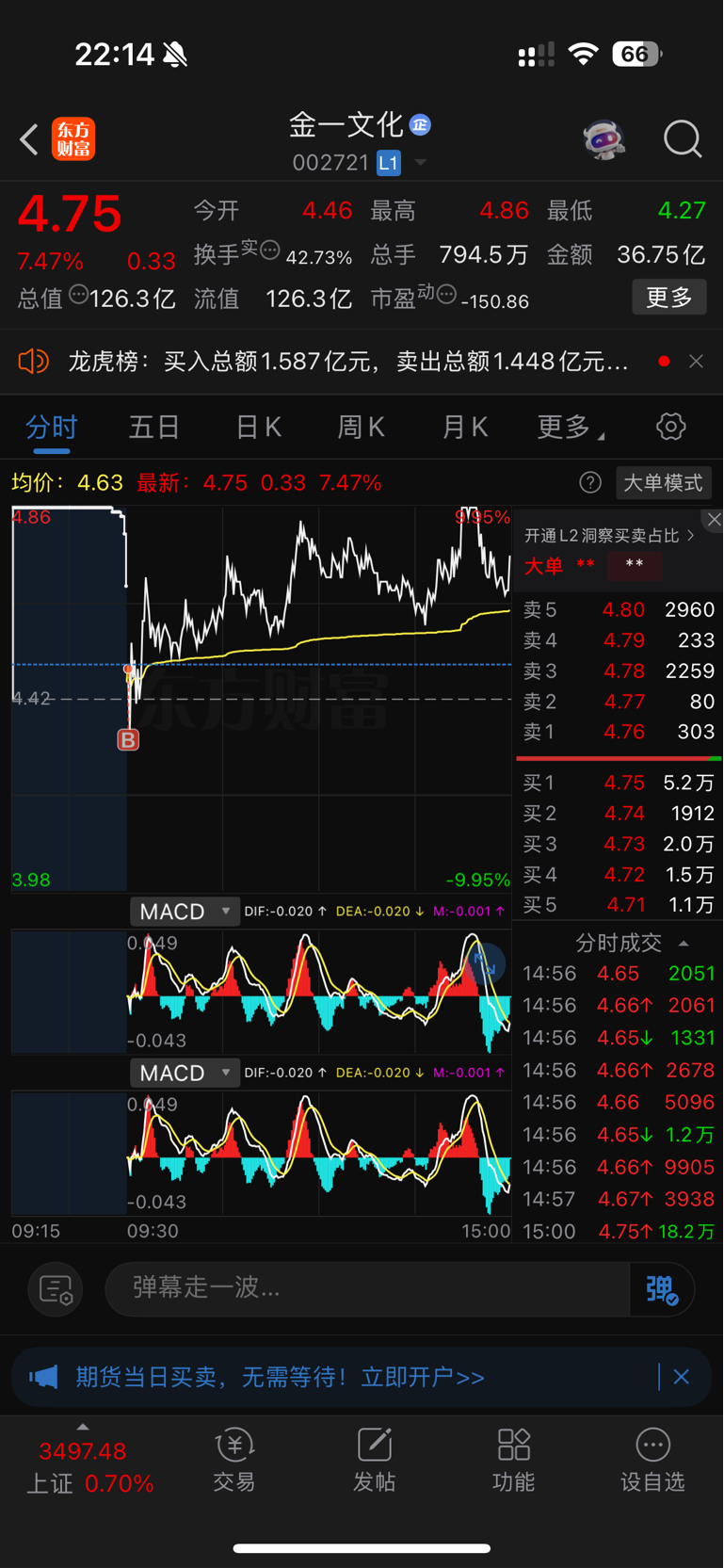Screen dimensions: 724x1568
Task: Tap the Wi-Fi status icon
Action: 584,54
